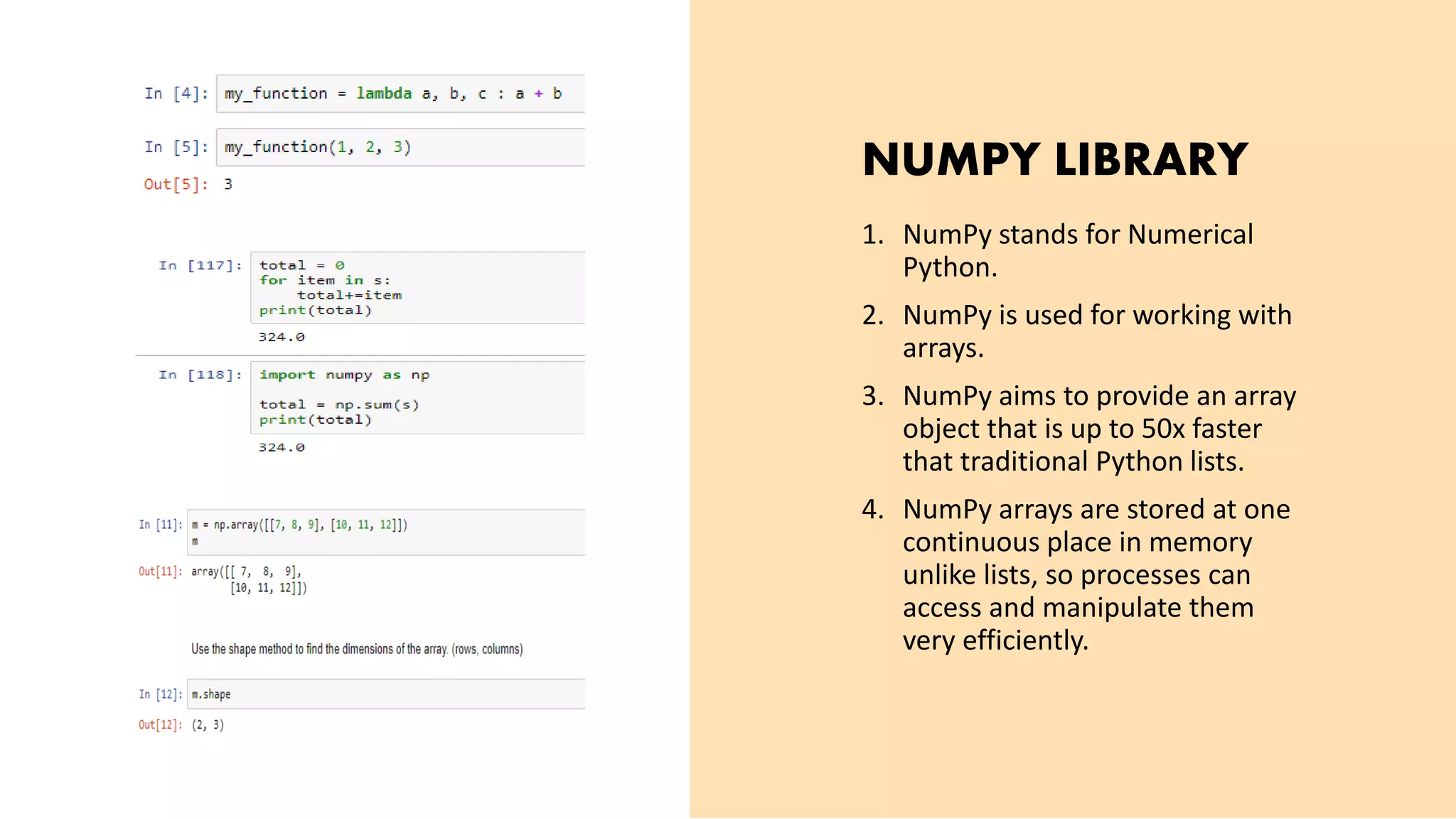Click the In [12]: prompt label
The width and height of the screenshot is (1456, 819).
[161, 694]
